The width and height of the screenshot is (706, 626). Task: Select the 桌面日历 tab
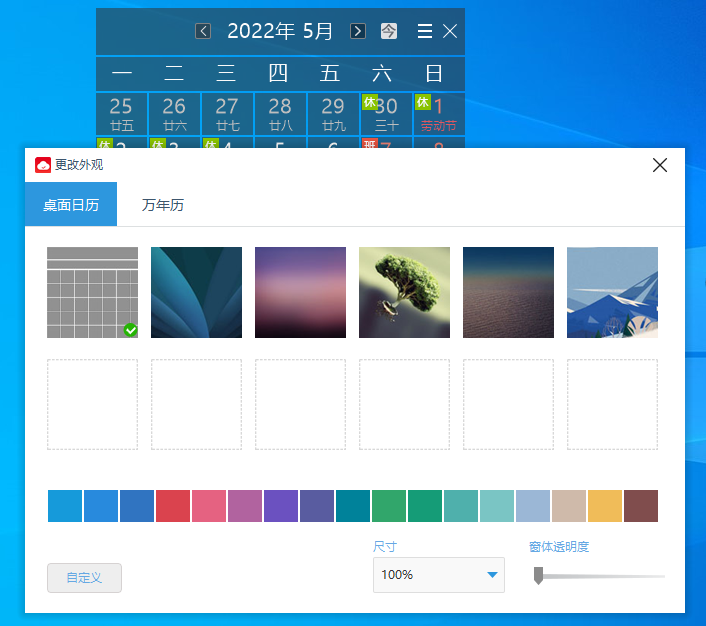[71, 205]
